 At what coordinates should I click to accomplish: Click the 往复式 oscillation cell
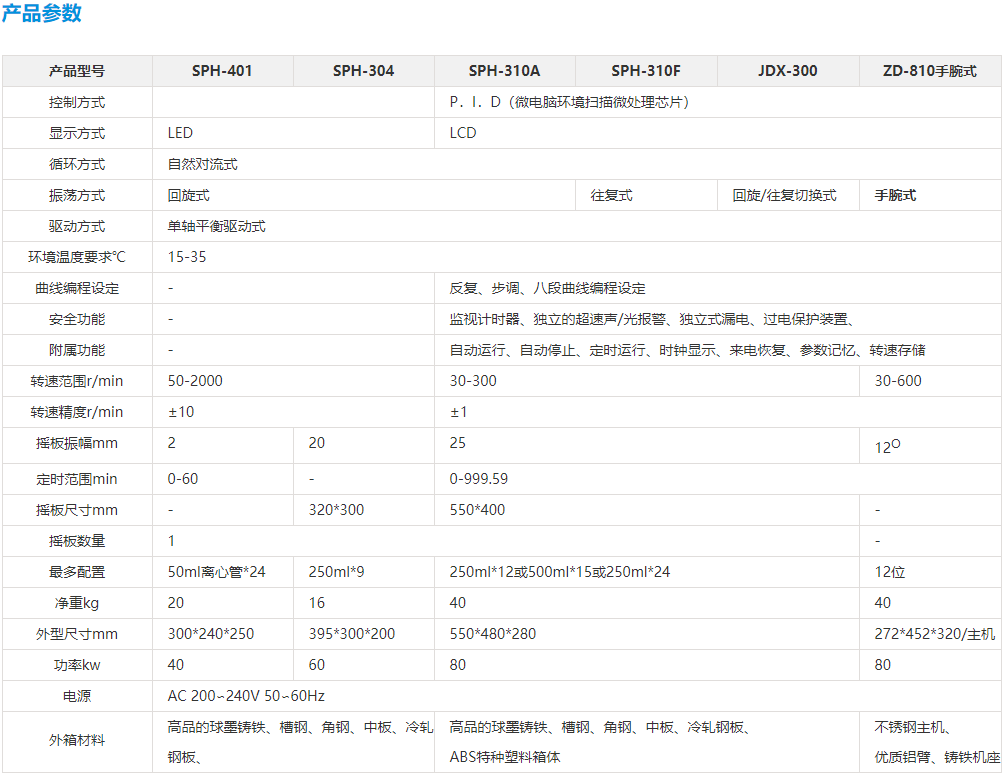(x=646, y=195)
